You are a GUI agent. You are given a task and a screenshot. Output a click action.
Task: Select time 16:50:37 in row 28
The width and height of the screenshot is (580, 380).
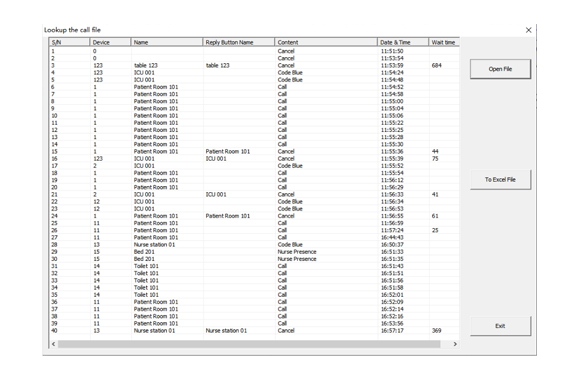pyautogui.click(x=392, y=245)
